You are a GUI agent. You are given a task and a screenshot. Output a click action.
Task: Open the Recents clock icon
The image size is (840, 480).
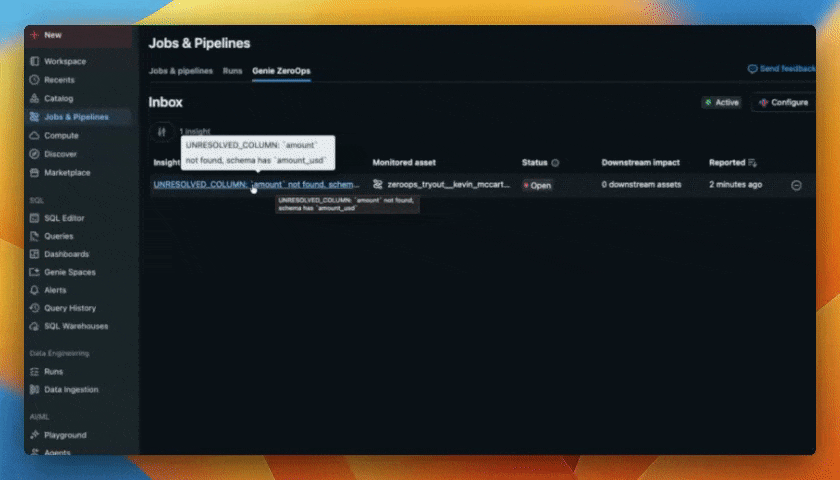(35, 80)
